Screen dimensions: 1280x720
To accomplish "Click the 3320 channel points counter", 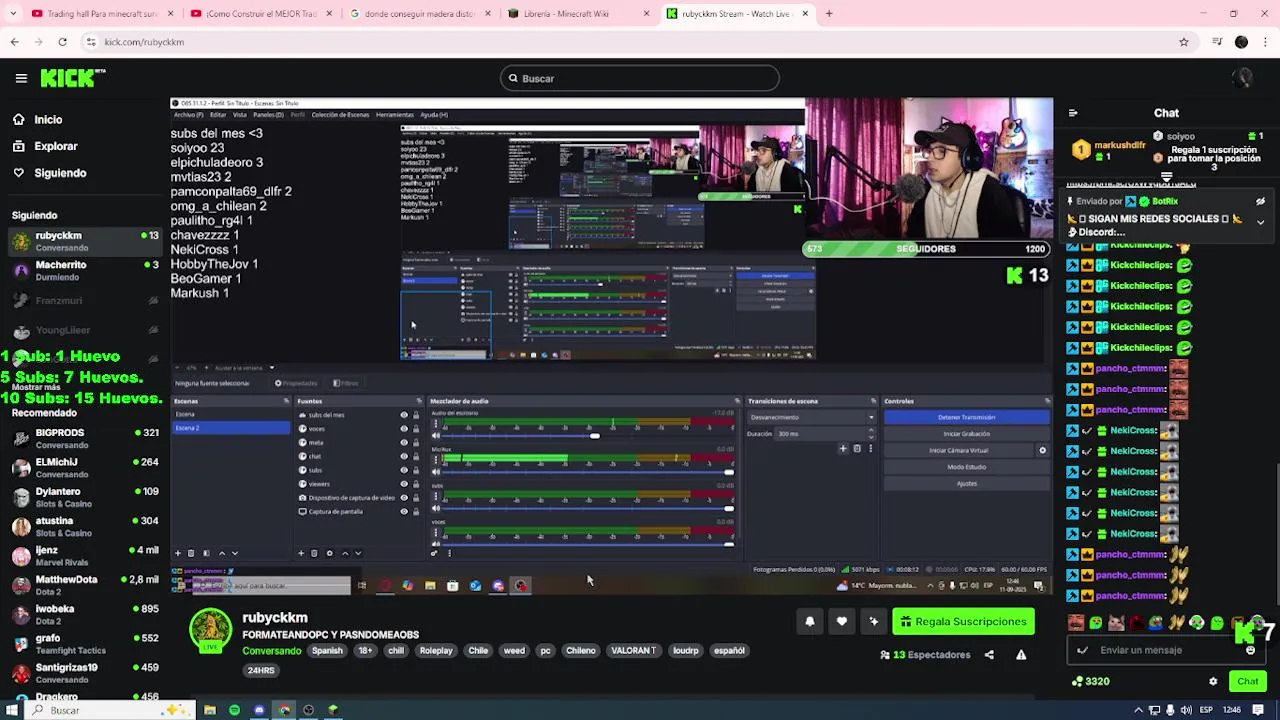I will click(1090, 682).
